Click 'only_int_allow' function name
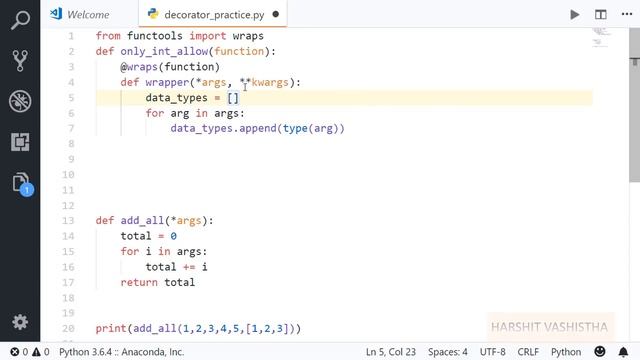640x360 pixels. click(x=164, y=51)
